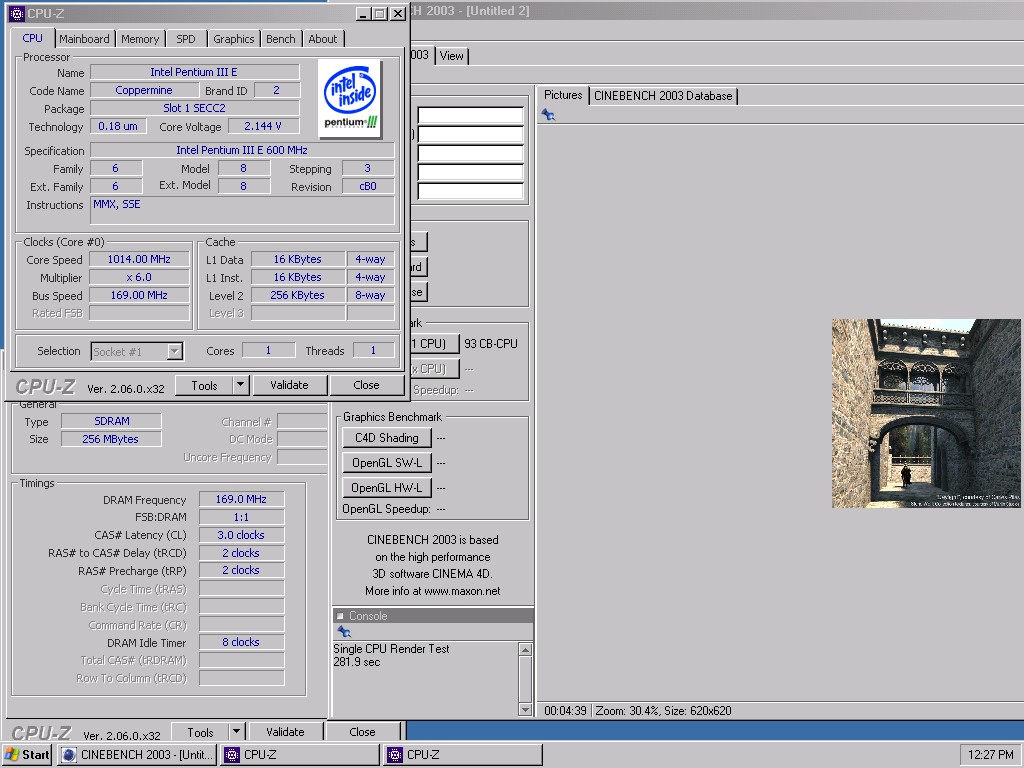Click Close in the front CPU-Z window

366,385
